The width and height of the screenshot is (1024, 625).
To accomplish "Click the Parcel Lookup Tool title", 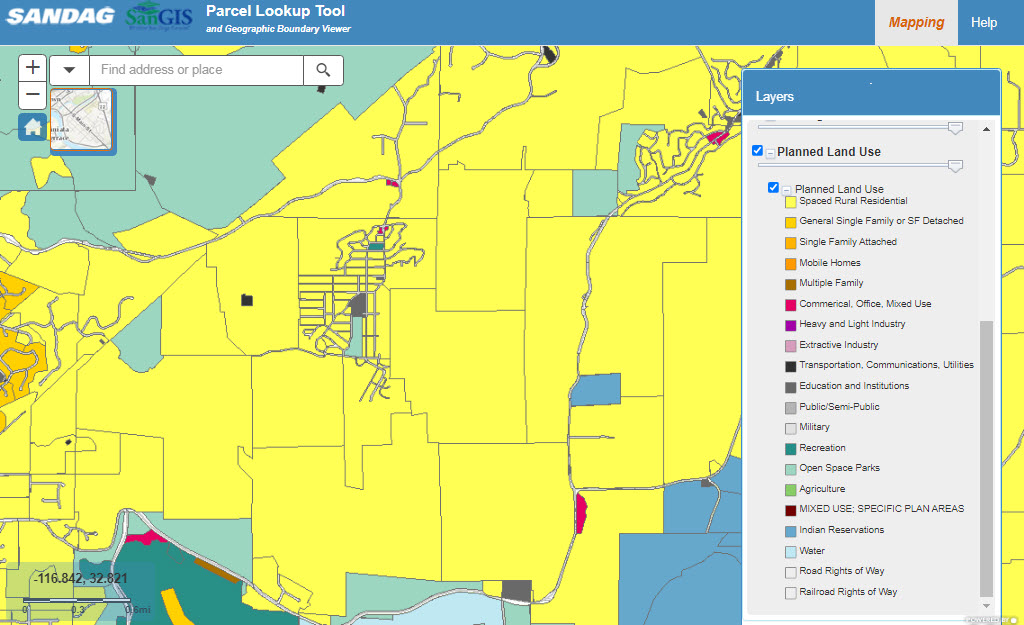I will (x=275, y=11).
